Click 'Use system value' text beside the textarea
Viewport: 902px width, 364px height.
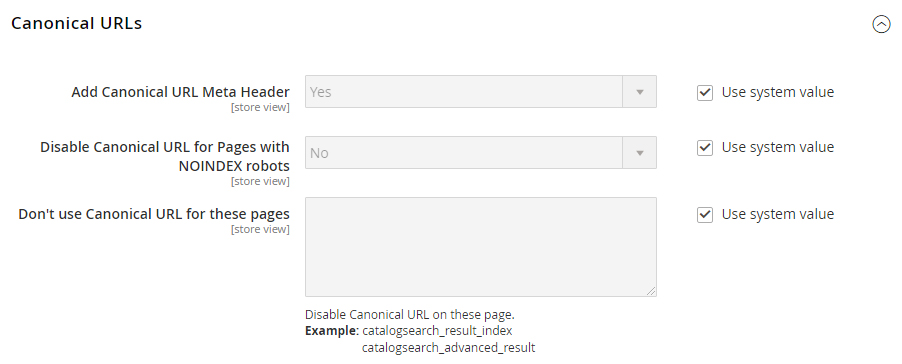tap(777, 214)
